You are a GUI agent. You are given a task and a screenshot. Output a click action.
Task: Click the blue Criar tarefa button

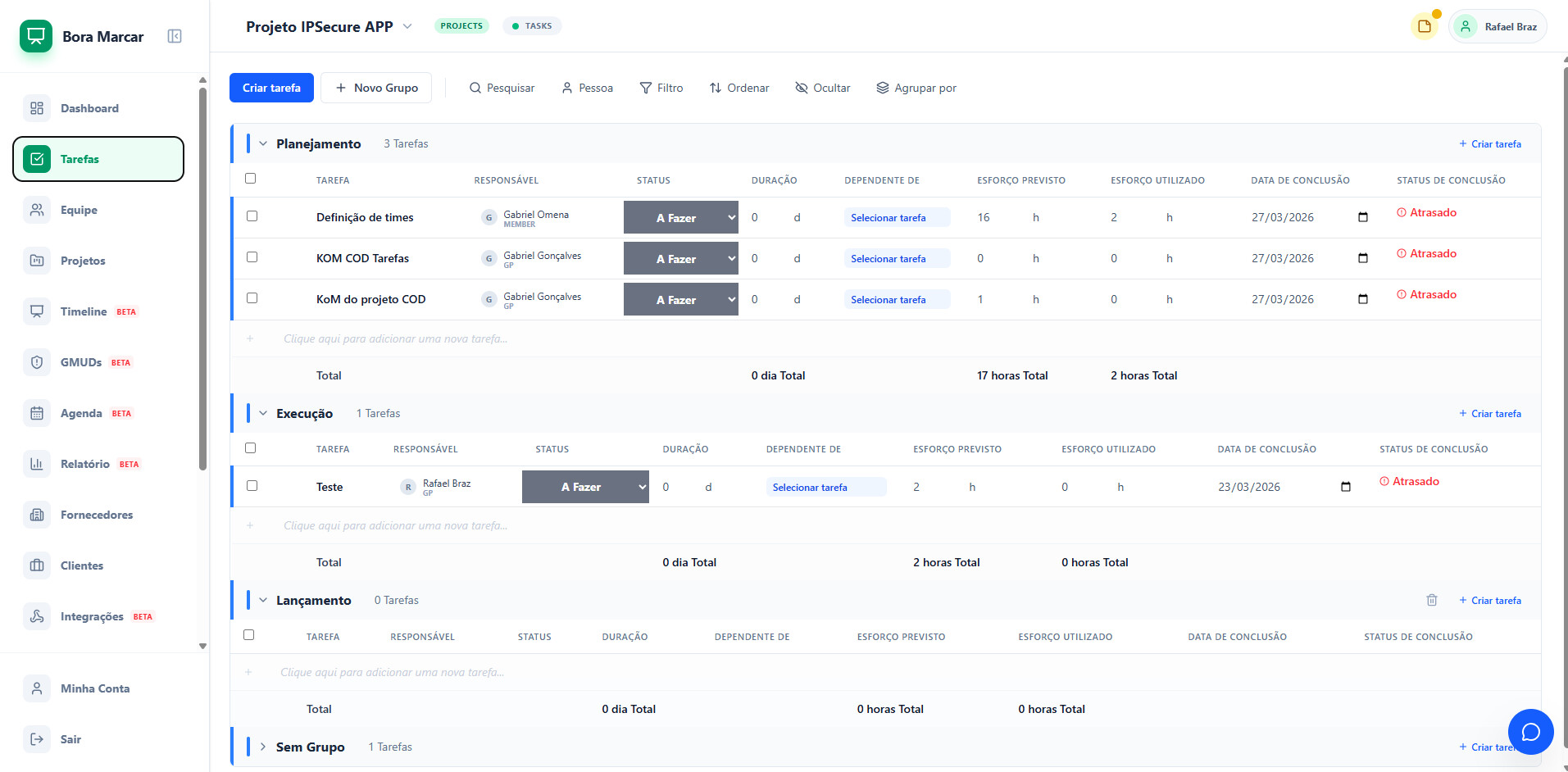click(x=271, y=88)
